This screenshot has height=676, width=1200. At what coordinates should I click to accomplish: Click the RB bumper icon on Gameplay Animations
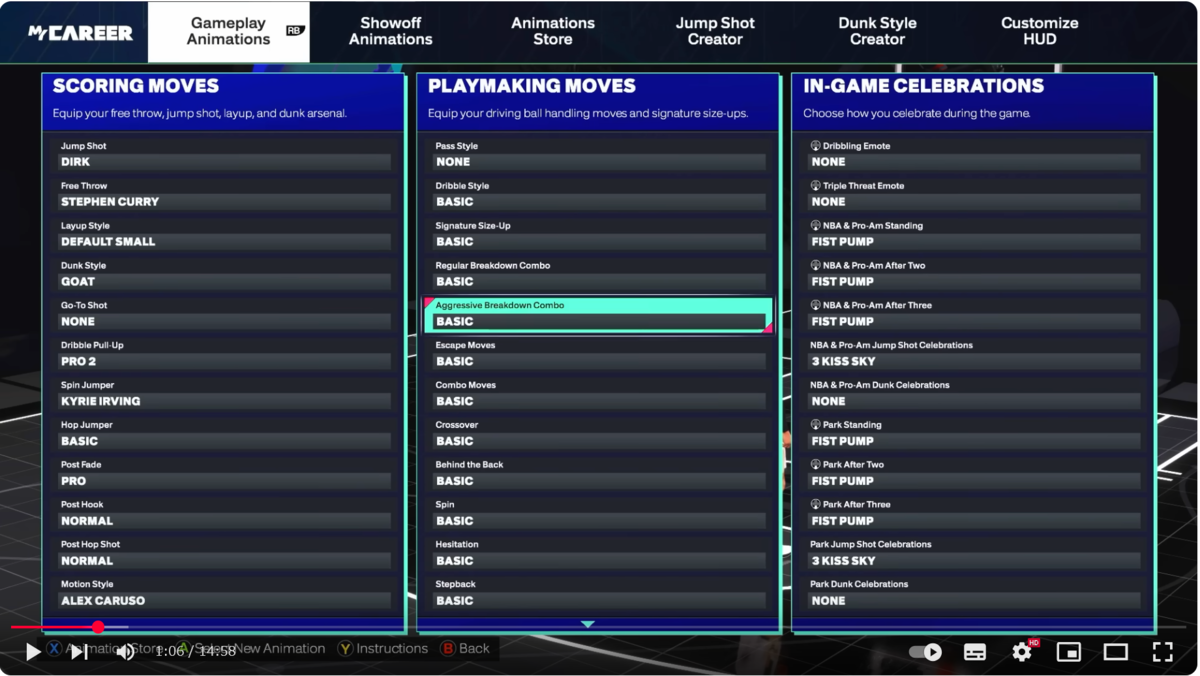[x=294, y=31]
